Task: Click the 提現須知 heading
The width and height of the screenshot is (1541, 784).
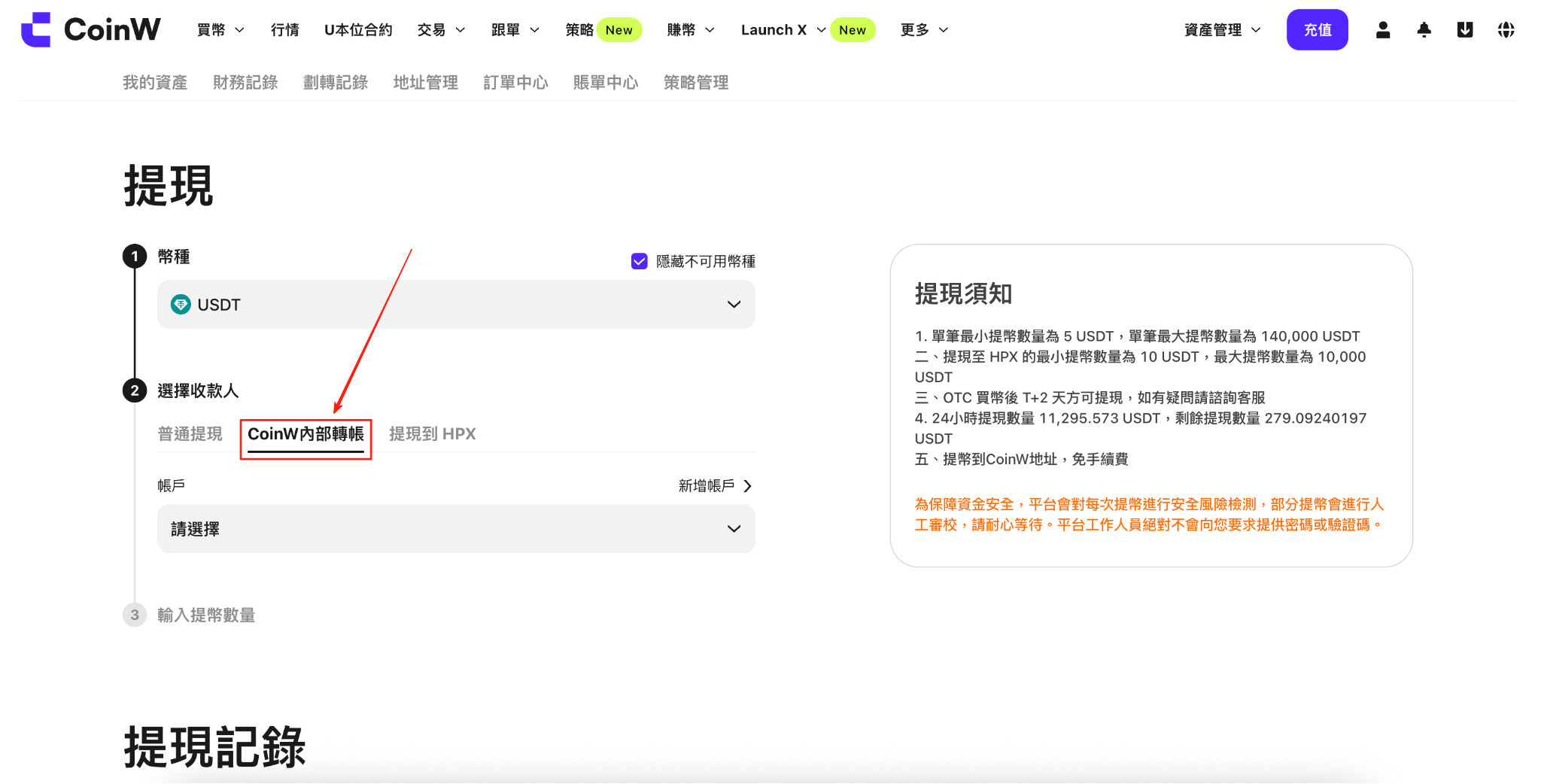Action: [964, 293]
